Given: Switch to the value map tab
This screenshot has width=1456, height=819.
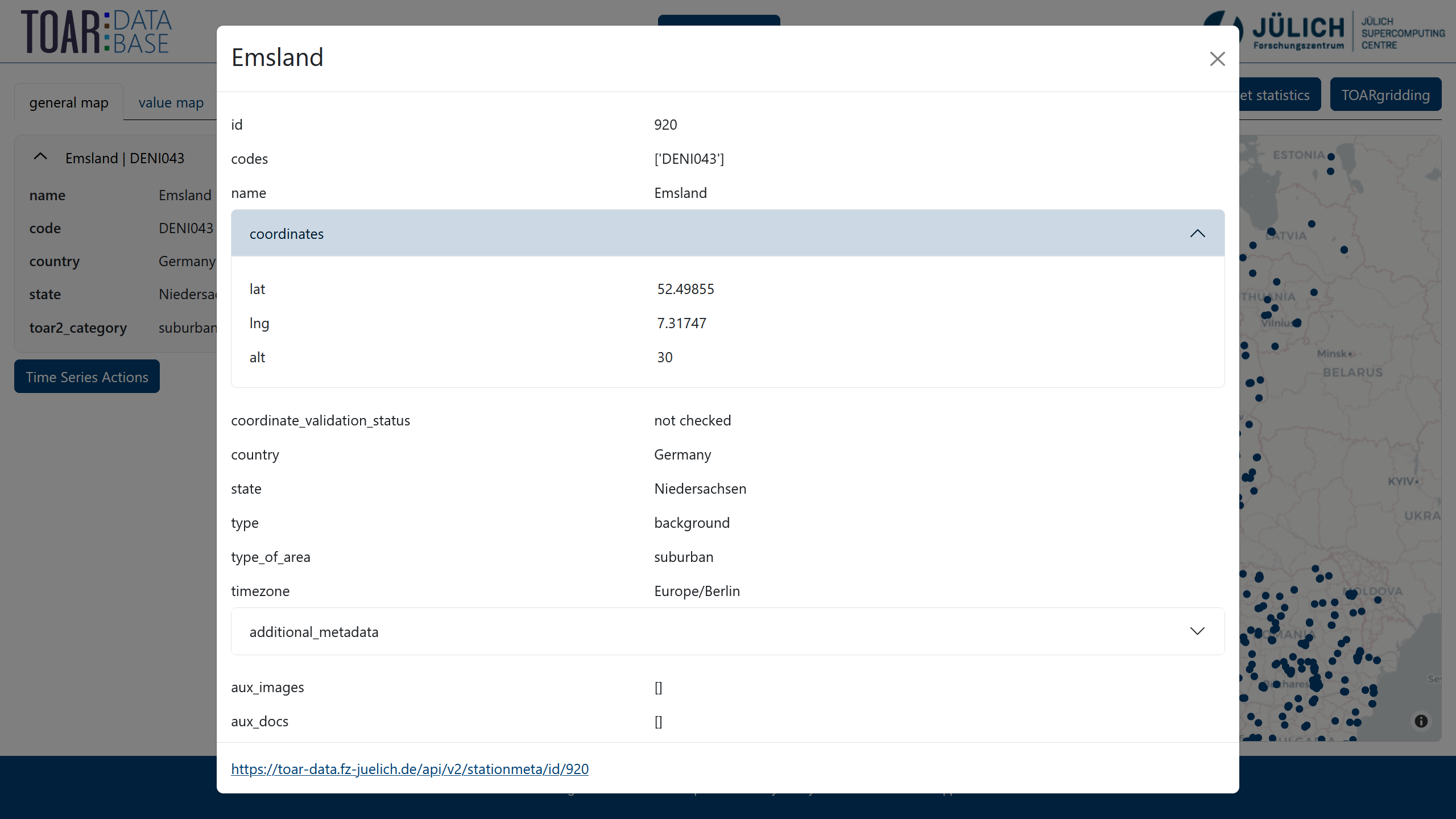Looking at the screenshot, I should click(x=171, y=103).
